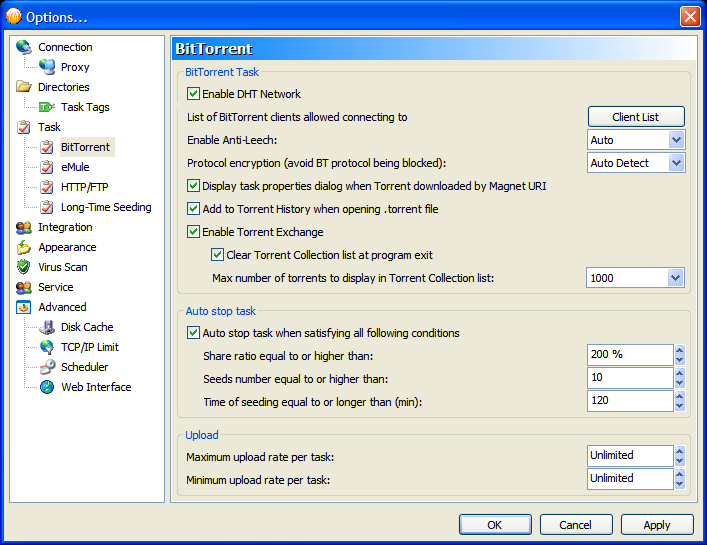Toggle Display task properties dialog for Magnet URI
The image size is (707, 545).
tap(193, 186)
